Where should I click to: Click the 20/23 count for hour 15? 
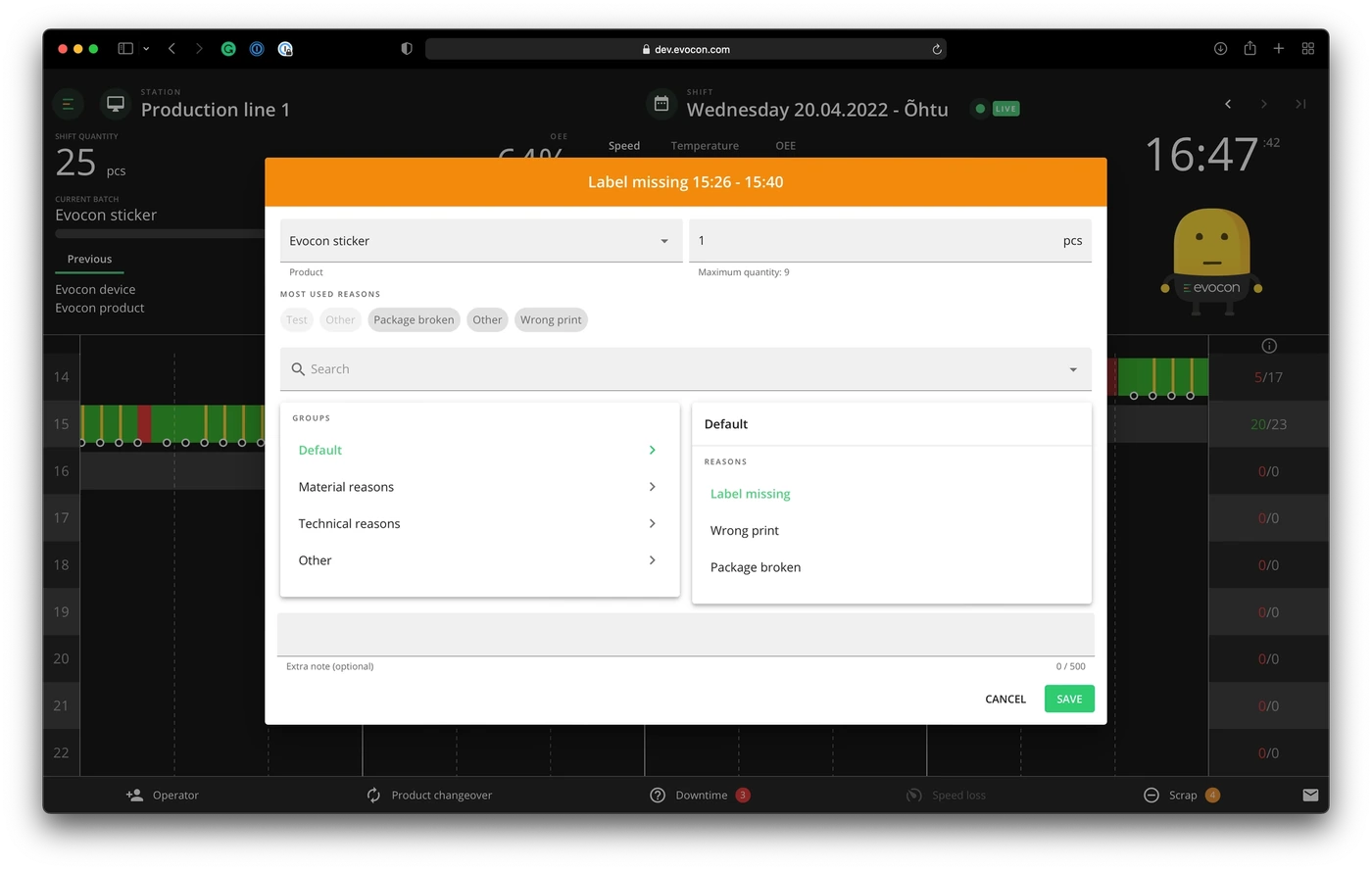(1268, 424)
